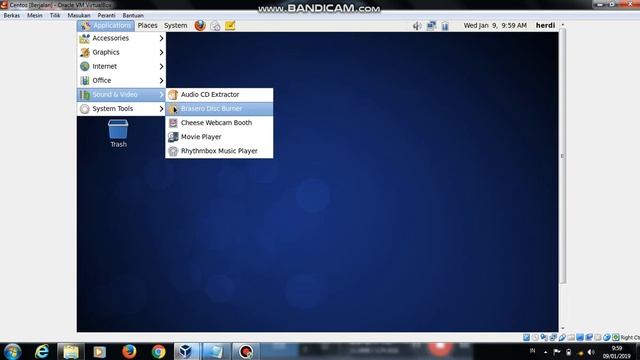Open the mail client icon in GNOME panel
The width and height of the screenshot is (640, 360).
[215, 26]
